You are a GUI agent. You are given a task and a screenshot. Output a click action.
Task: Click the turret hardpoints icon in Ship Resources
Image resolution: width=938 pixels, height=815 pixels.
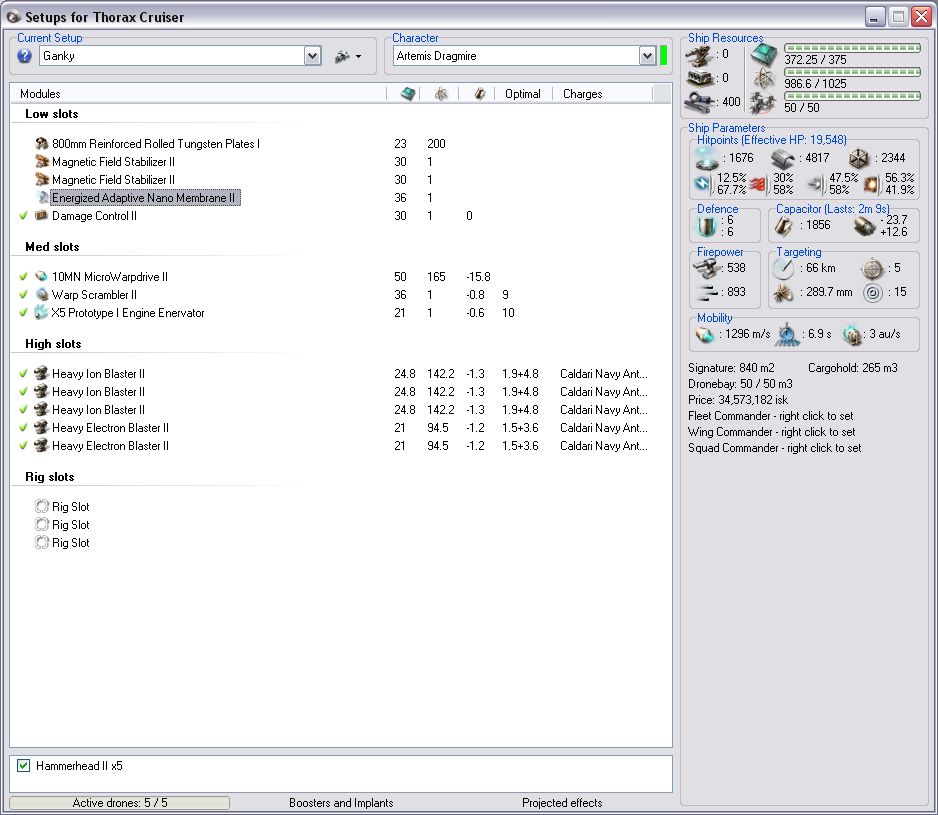700,54
